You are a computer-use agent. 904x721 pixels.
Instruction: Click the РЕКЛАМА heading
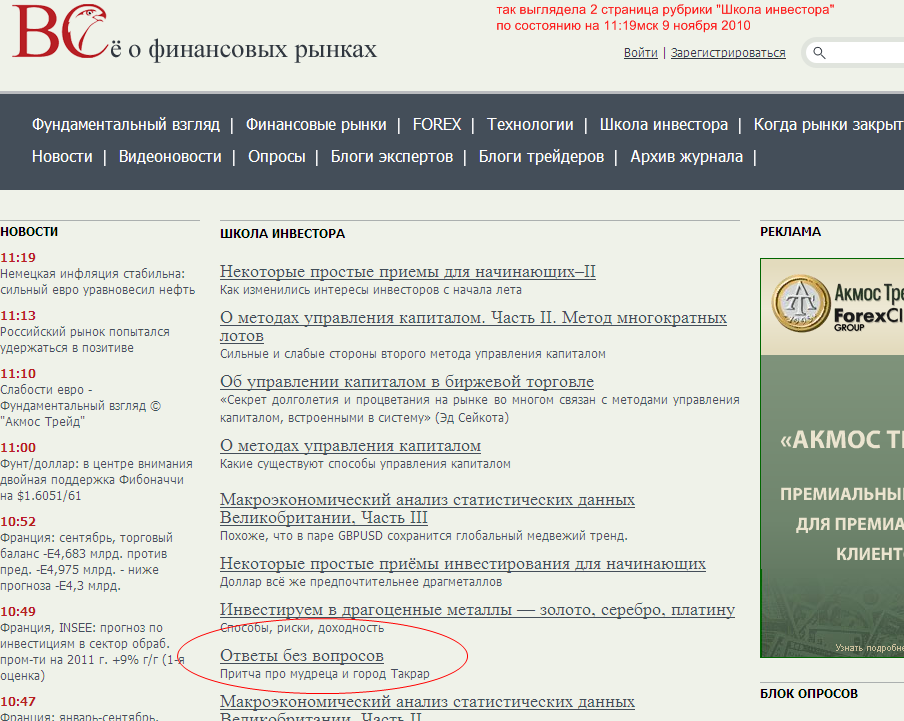pos(790,232)
